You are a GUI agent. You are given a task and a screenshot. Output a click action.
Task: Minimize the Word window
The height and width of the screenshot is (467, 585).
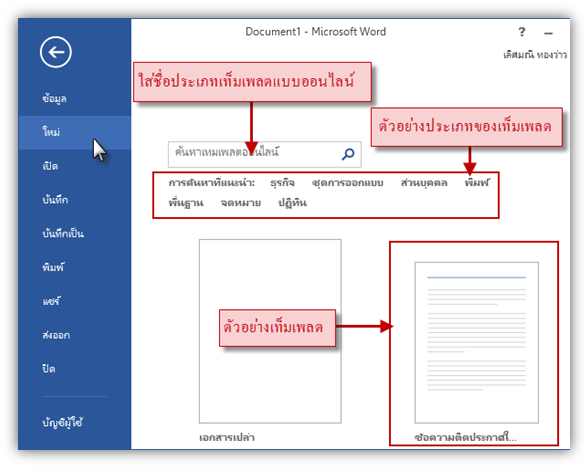548,34
